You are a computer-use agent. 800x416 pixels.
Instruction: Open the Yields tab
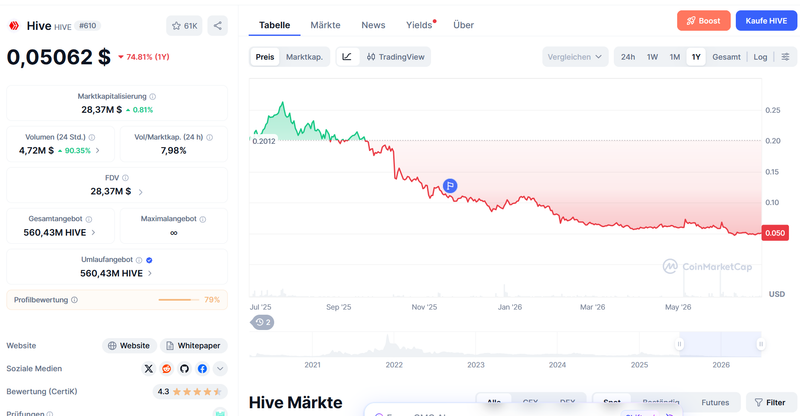pyautogui.click(x=420, y=25)
